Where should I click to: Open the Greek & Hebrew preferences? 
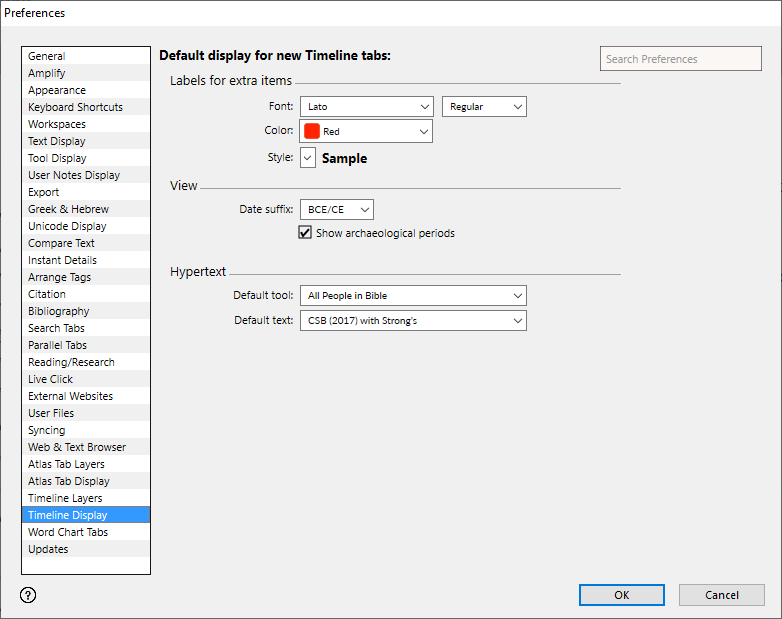pos(68,209)
